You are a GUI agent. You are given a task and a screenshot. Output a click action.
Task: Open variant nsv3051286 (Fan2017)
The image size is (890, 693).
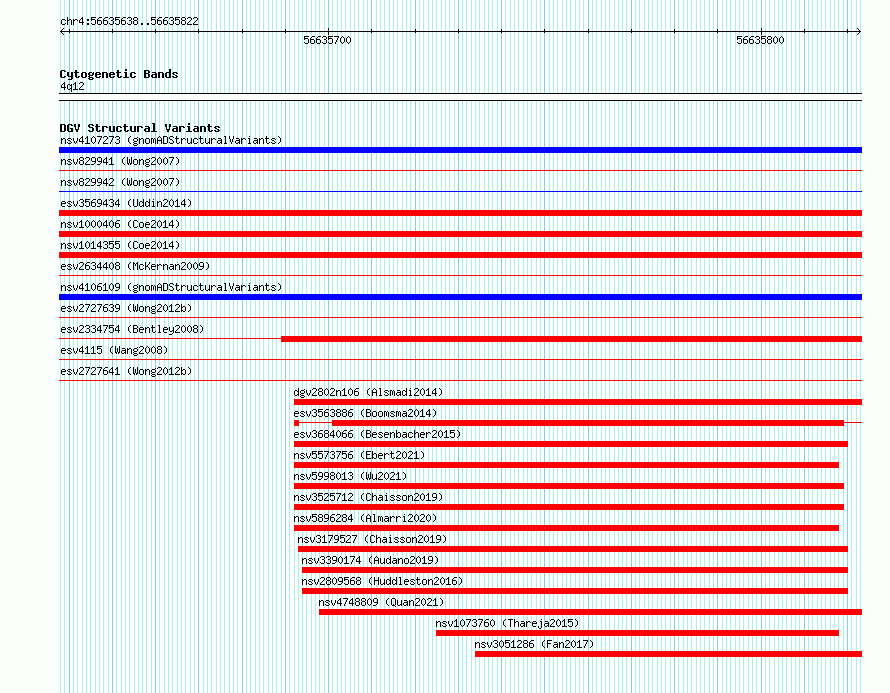[534, 644]
